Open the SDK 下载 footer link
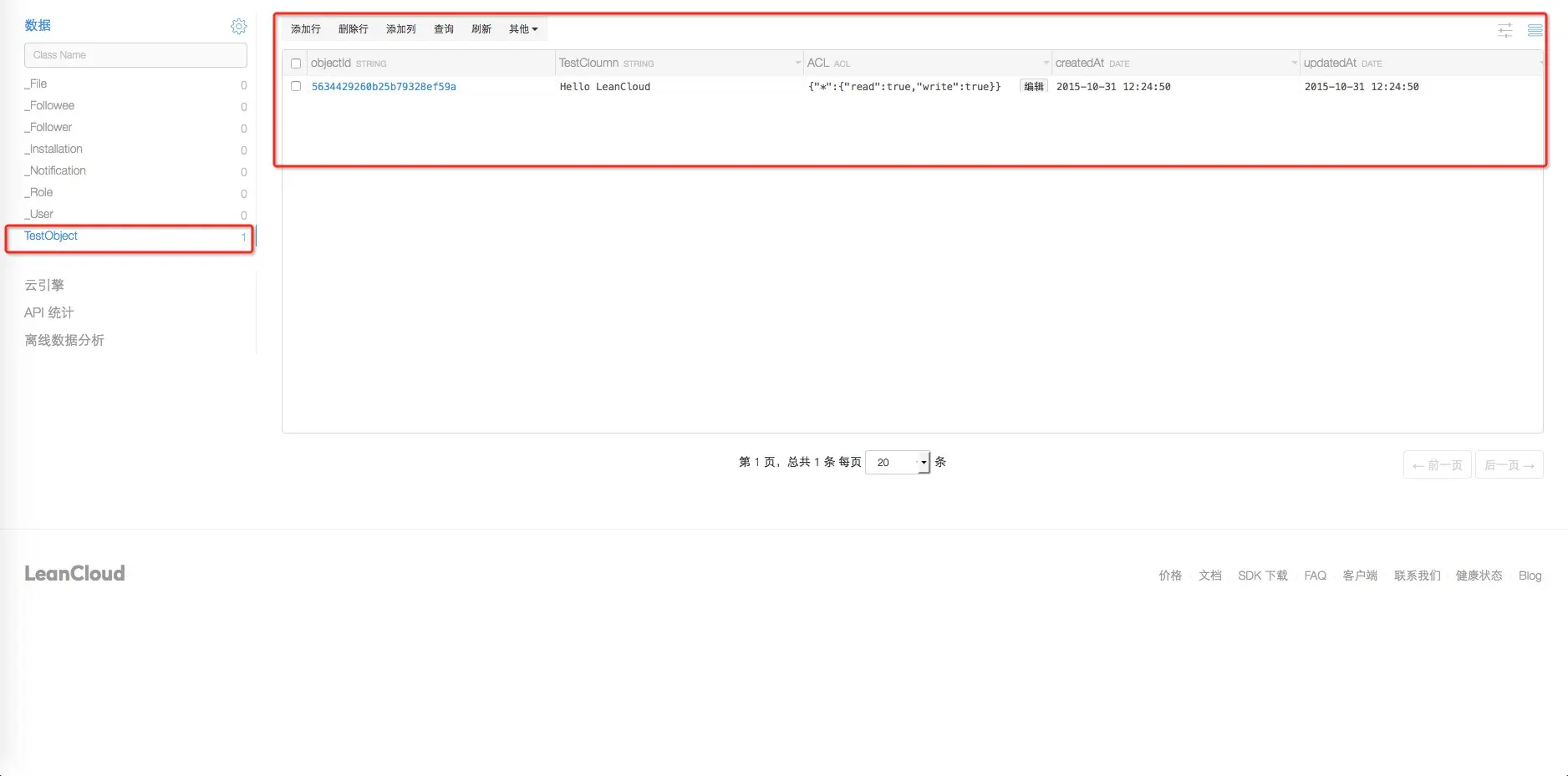 (1263, 576)
